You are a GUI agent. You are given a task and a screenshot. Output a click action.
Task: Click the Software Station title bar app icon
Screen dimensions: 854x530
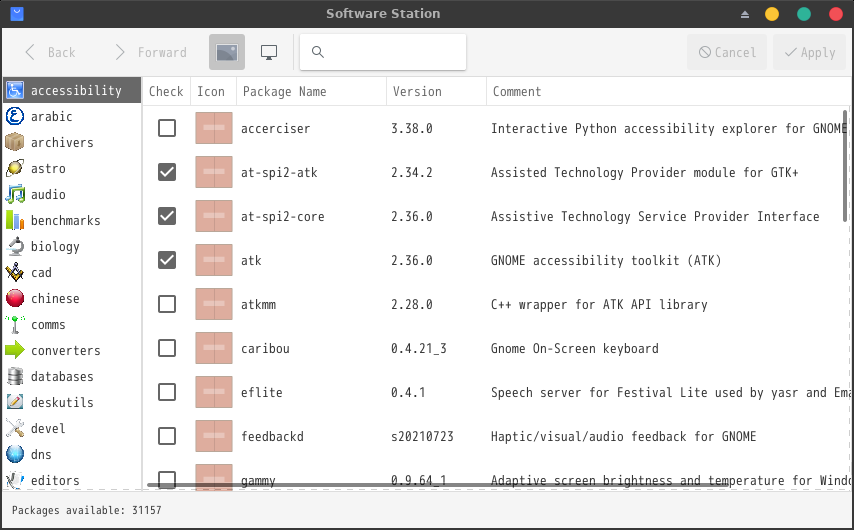tap(17, 14)
